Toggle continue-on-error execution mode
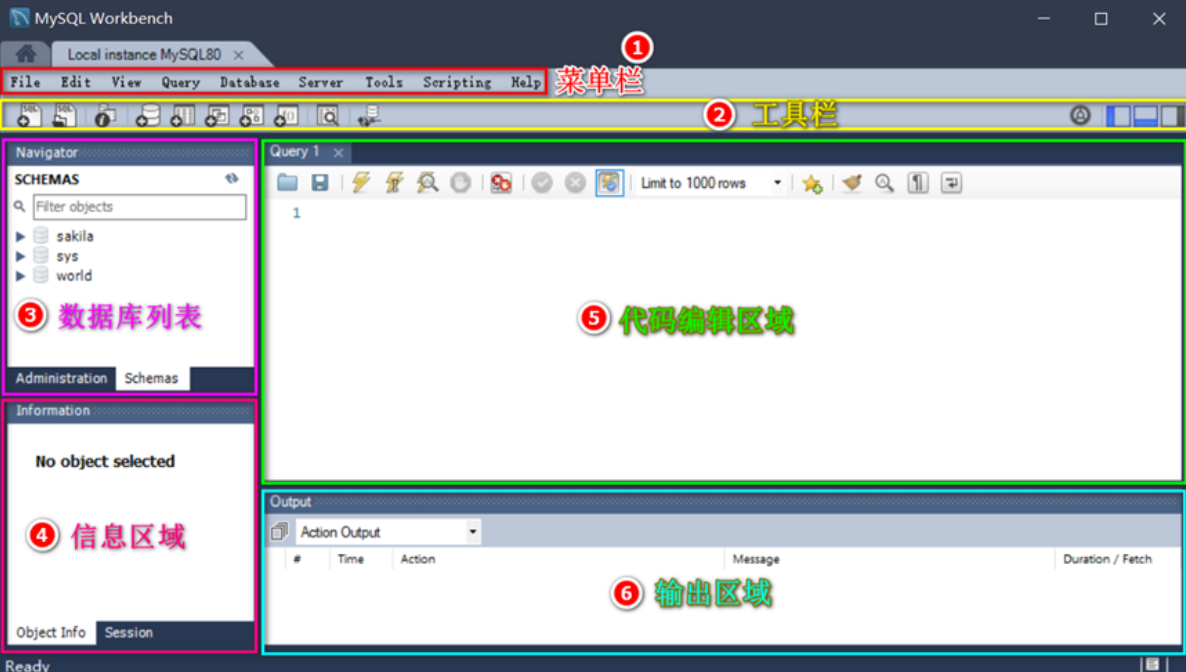Screen dimensions: 1186x672 coord(501,182)
